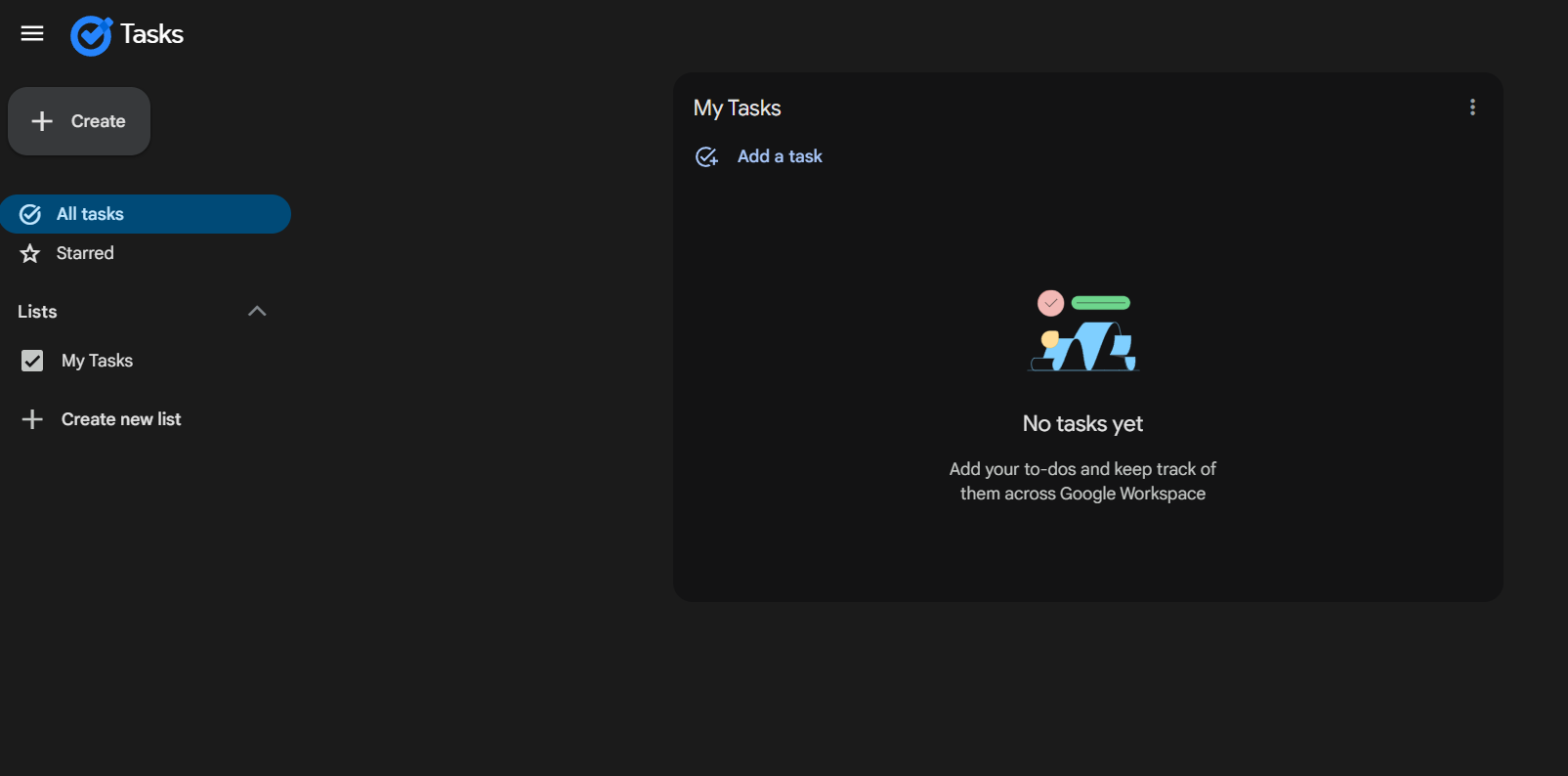The height and width of the screenshot is (776, 1568).
Task: Click the Create button
Action: click(79, 121)
